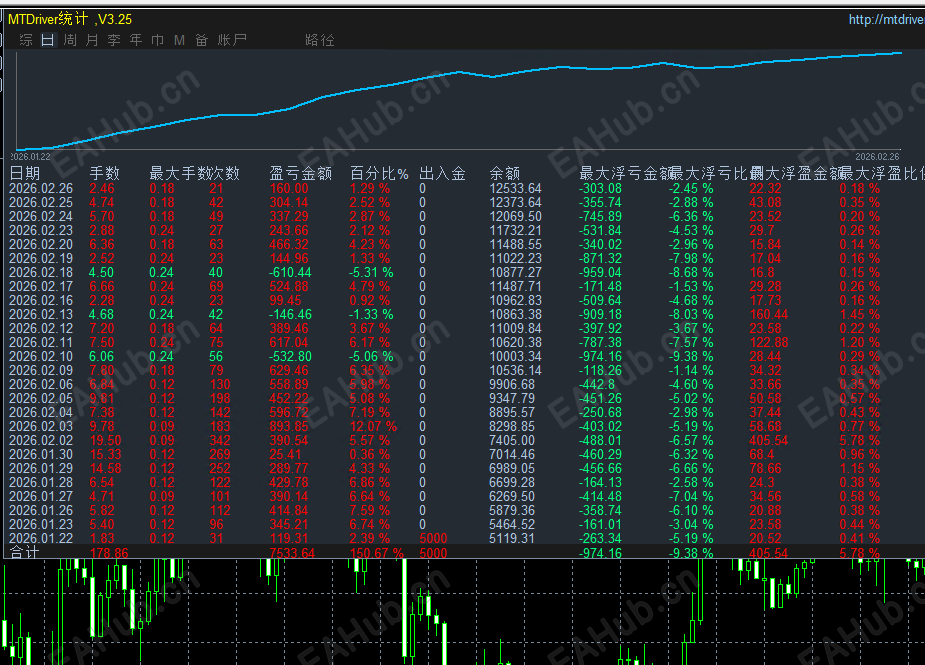Select the 2026.02.06 date row
925x665 pixels.
[x=41, y=385]
